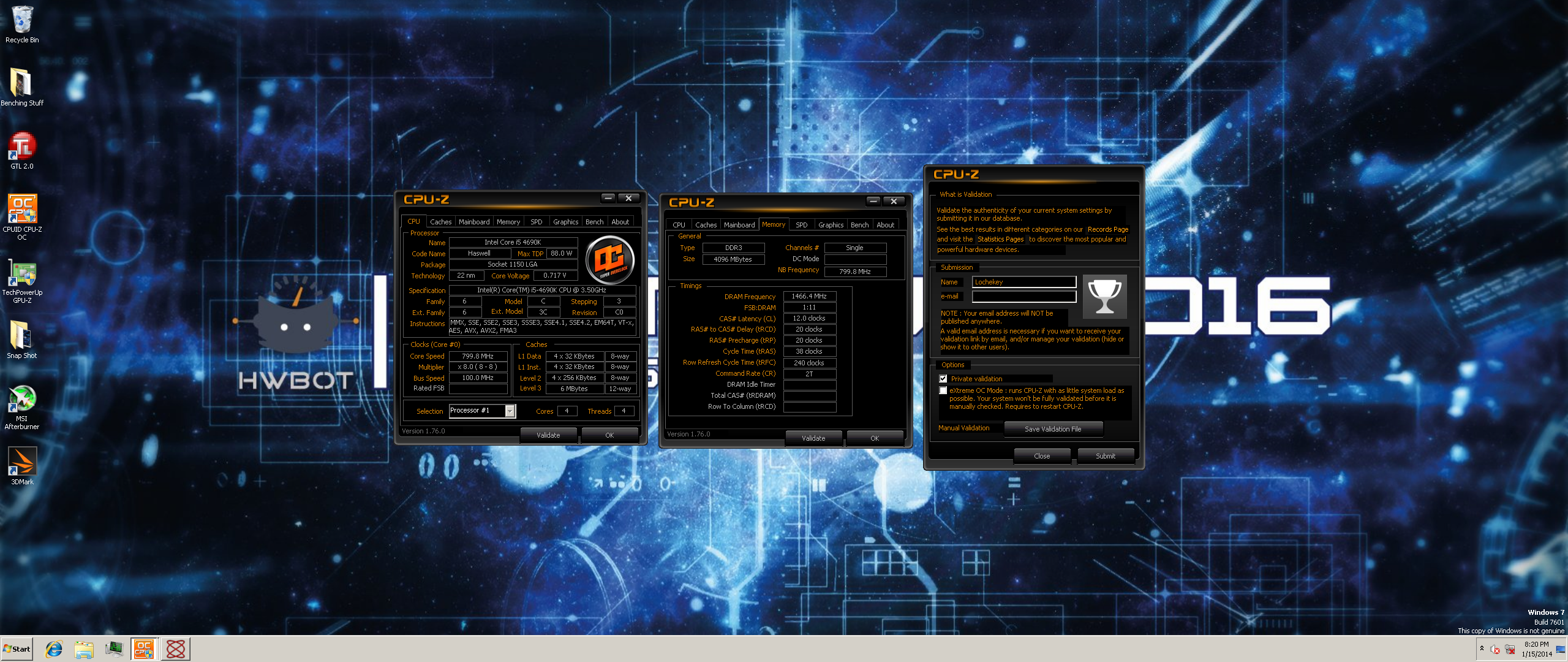Minimize the CPU-Z Memory window
Image resolution: width=1568 pixels, height=662 pixels.
pyautogui.click(x=873, y=201)
